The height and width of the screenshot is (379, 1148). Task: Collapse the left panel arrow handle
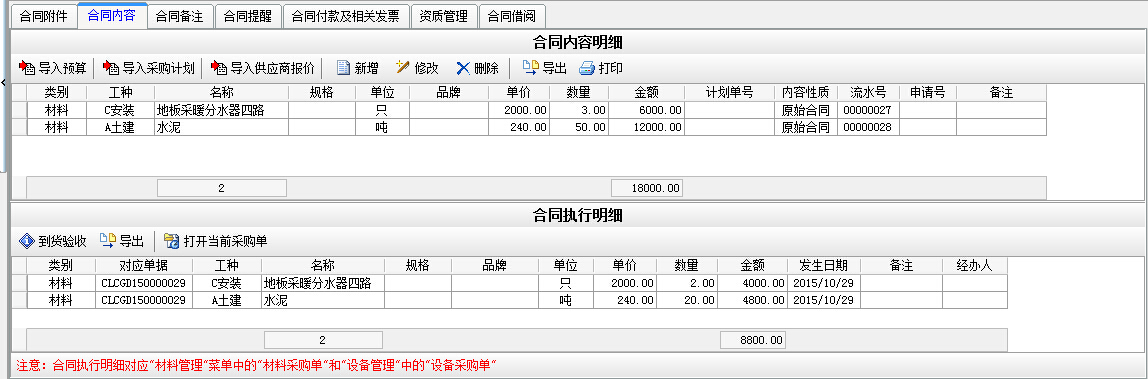tap(3, 82)
